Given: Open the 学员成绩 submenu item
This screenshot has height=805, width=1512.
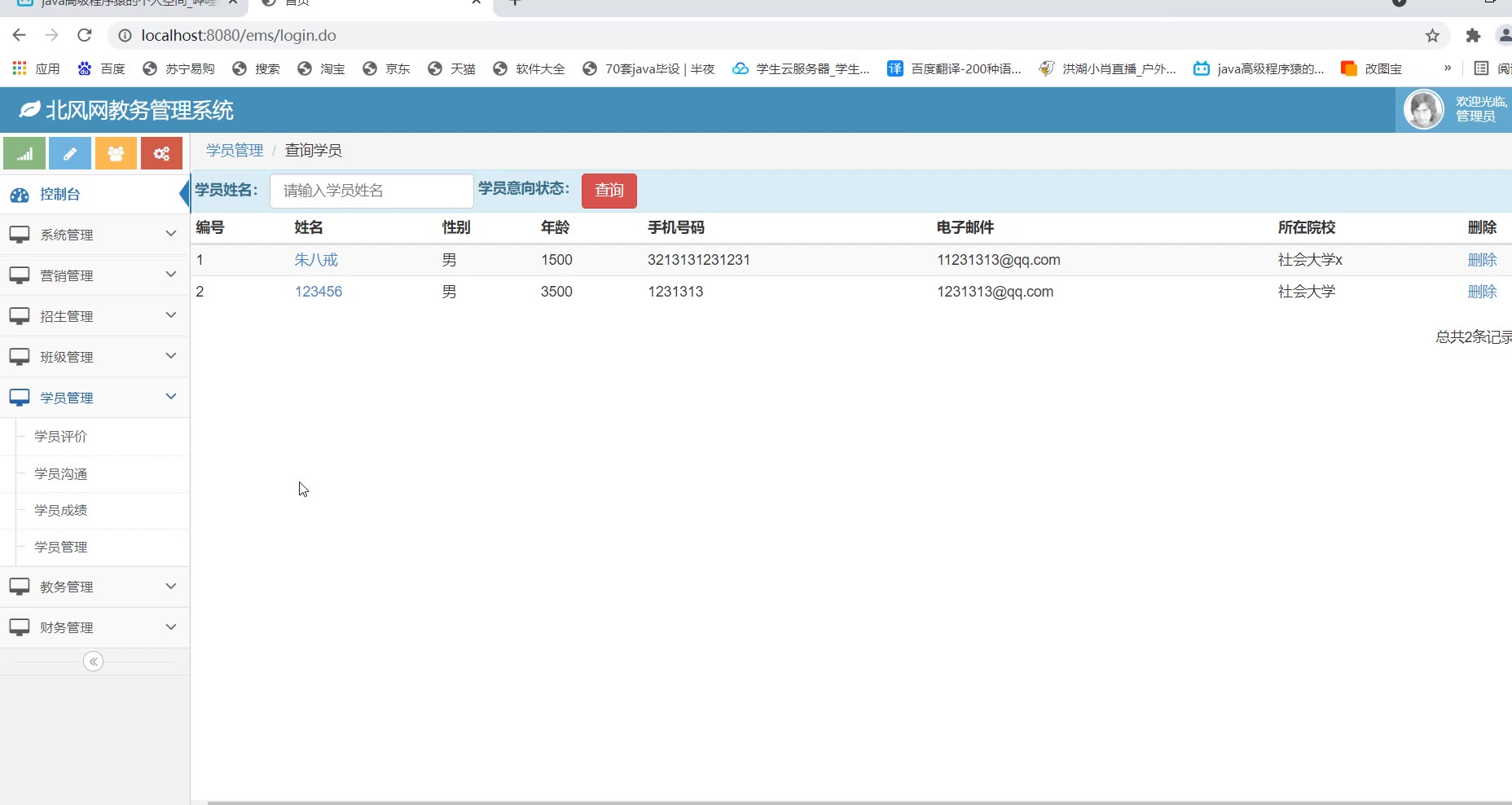Looking at the screenshot, I should coord(61,511).
